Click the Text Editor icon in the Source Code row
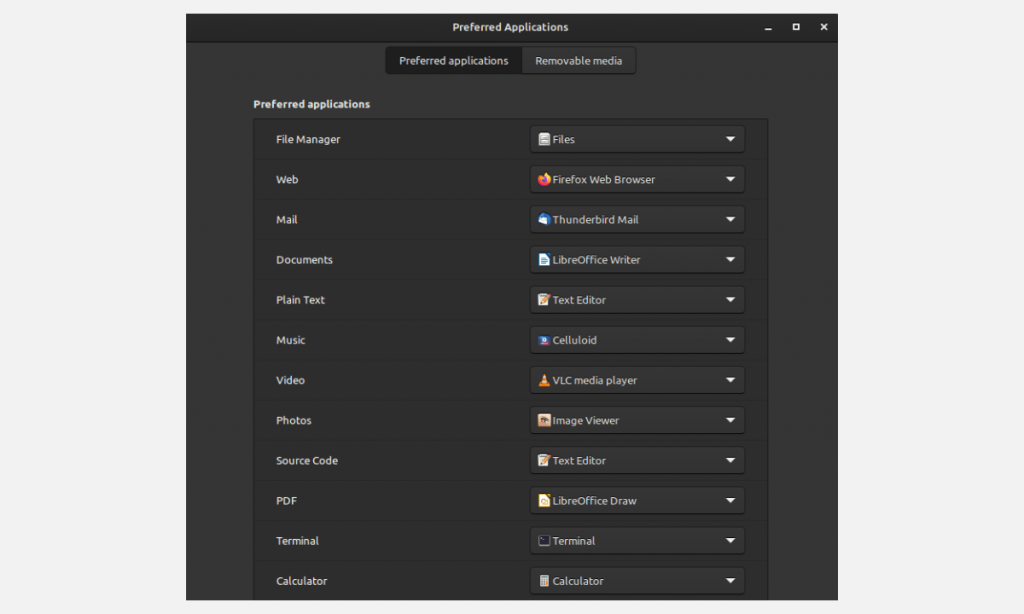1024x614 pixels. click(544, 460)
